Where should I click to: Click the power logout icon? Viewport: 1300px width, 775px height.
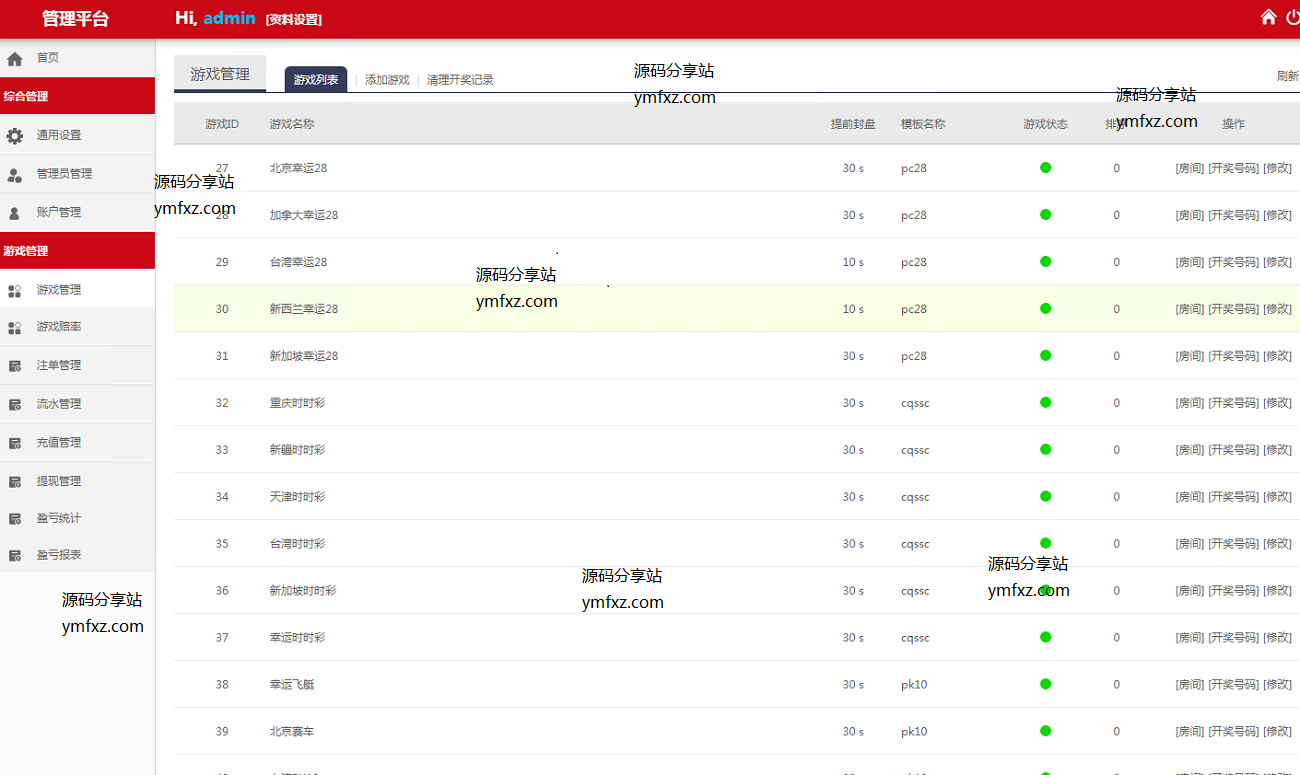(1292, 17)
